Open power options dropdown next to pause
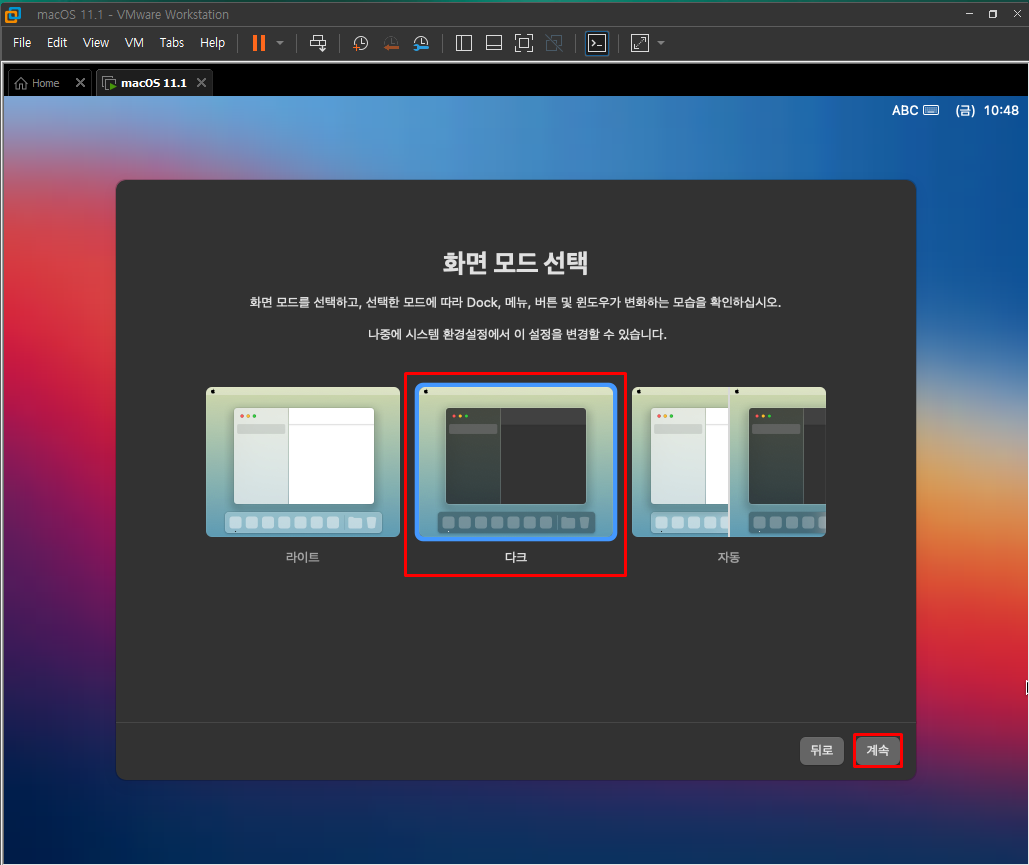Screen dimensions: 1029x865 point(280,43)
